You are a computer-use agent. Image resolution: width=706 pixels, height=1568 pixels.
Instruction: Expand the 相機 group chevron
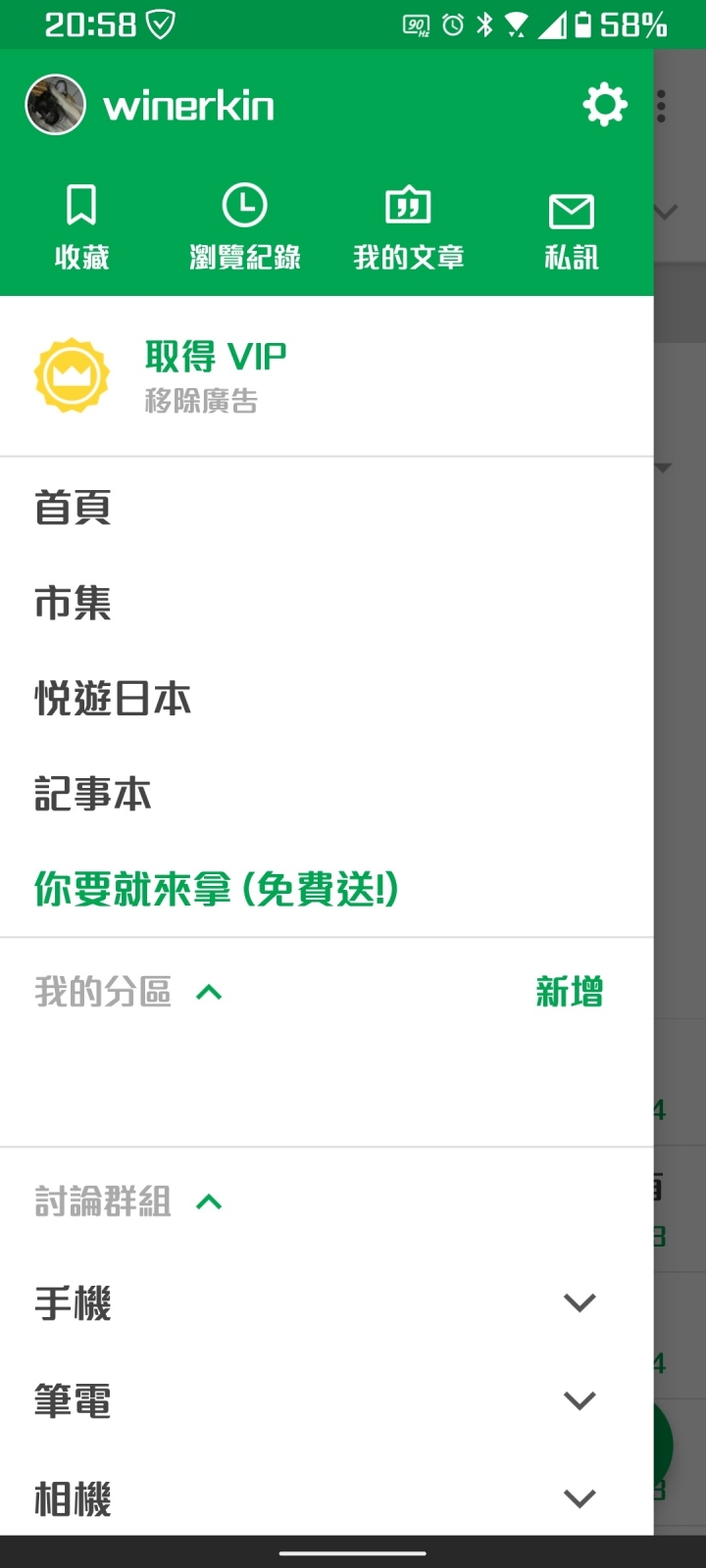point(580,1498)
